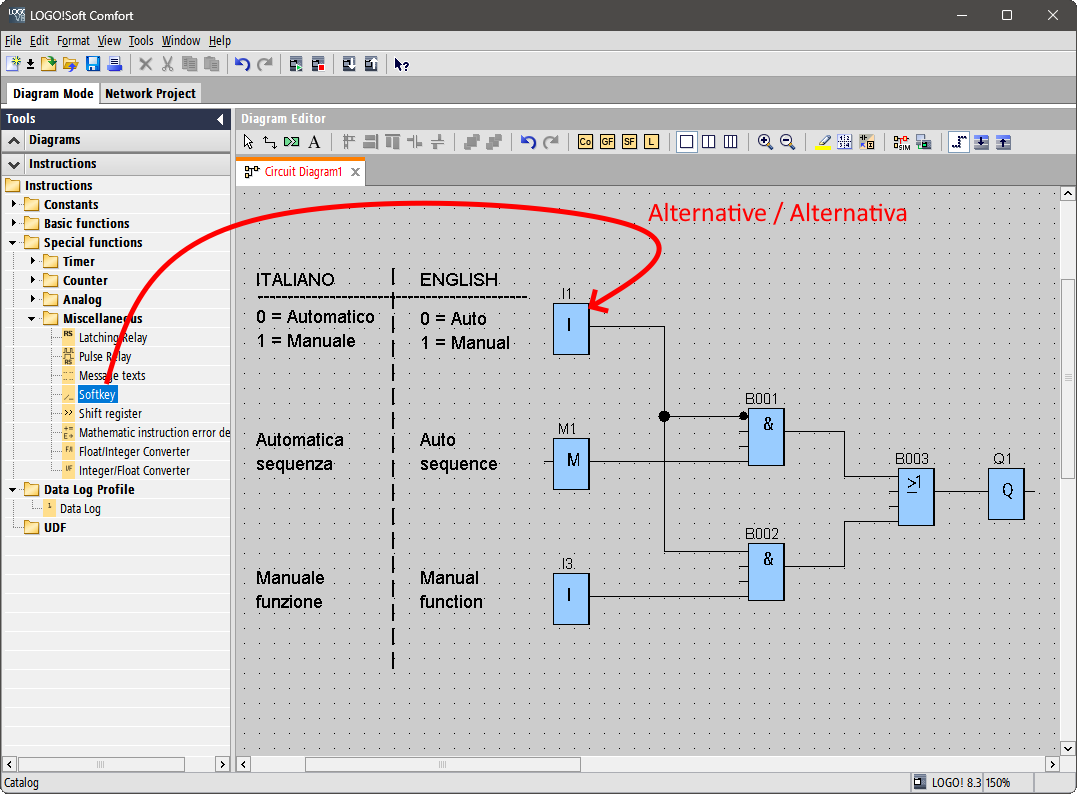Viewport: 1077px width, 794px height.
Task: Select Softkey in the Miscellaneous list
Action: click(98, 395)
